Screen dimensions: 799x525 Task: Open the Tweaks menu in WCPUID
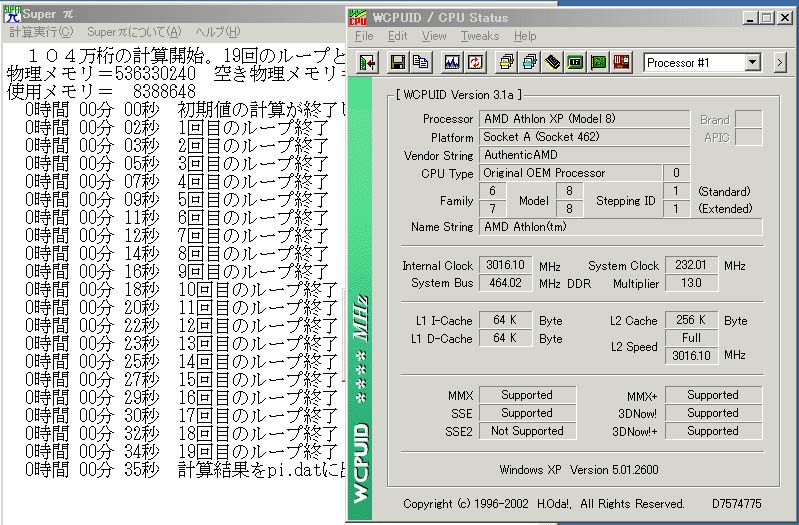pyautogui.click(x=480, y=36)
